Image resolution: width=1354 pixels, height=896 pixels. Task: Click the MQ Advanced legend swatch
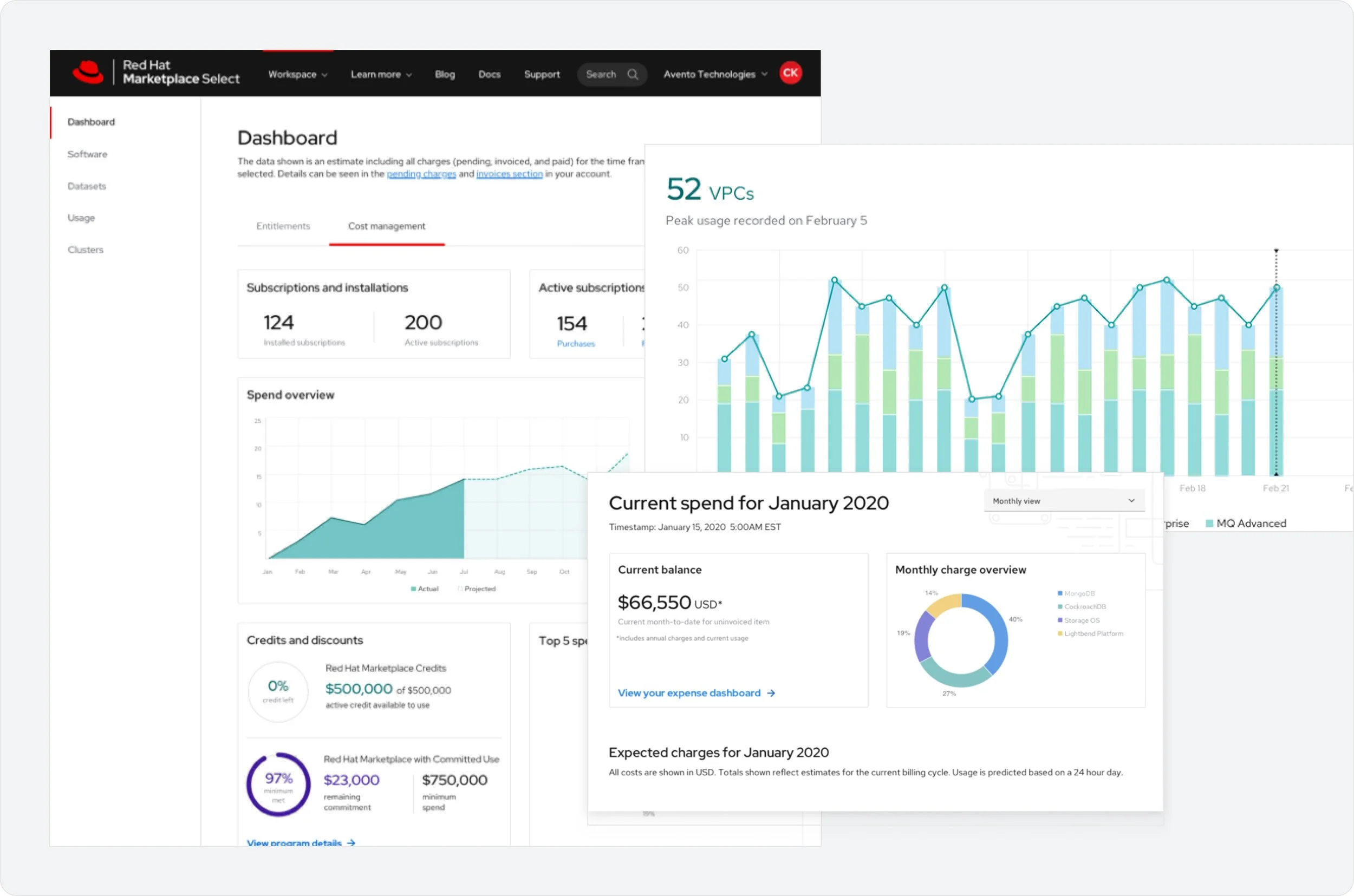[1209, 524]
